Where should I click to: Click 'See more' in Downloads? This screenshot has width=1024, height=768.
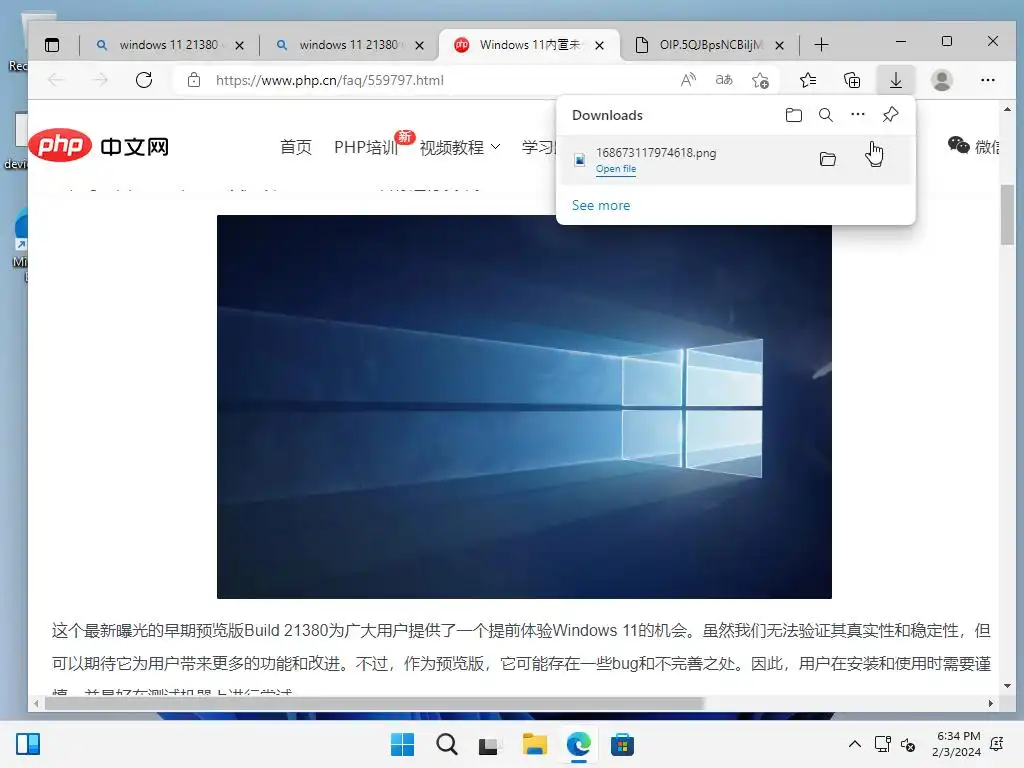pos(601,205)
